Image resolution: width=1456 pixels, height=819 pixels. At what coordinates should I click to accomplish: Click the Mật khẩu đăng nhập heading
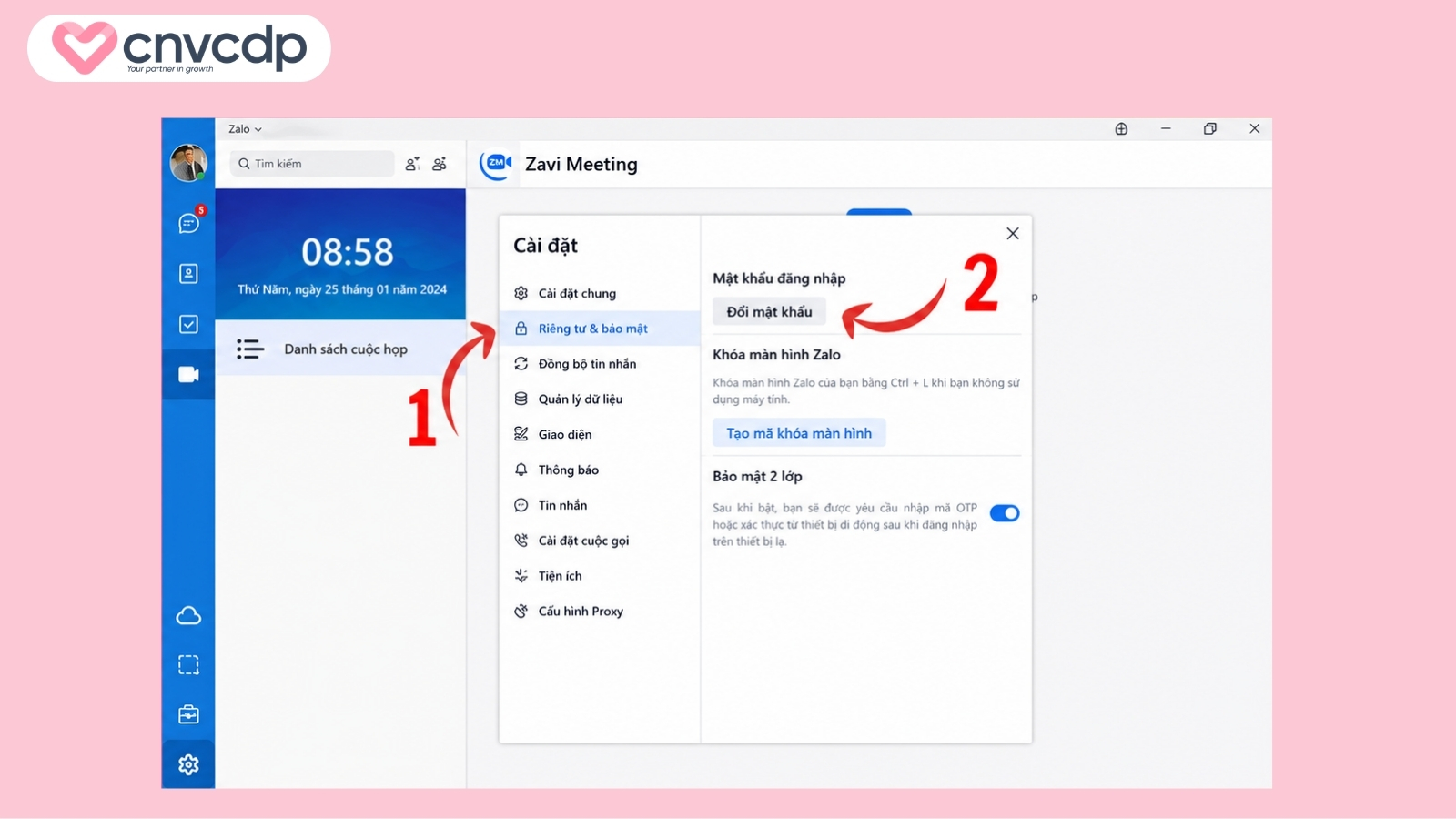tap(779, 278)
